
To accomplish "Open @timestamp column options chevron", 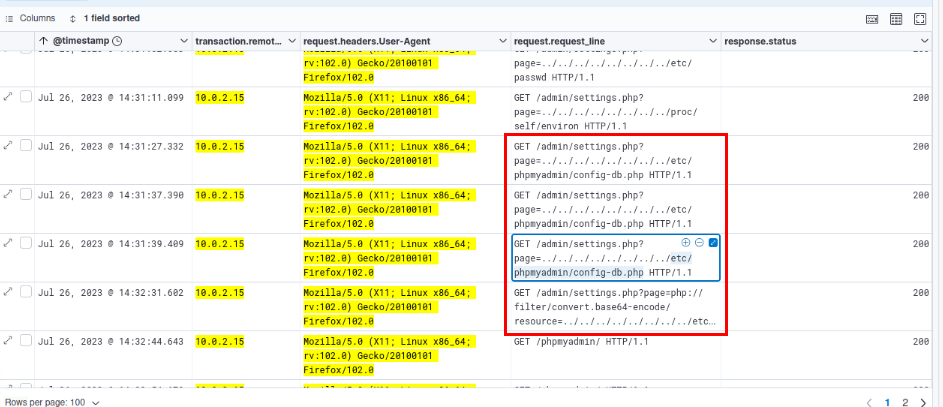I will click(x=185, y=41).
